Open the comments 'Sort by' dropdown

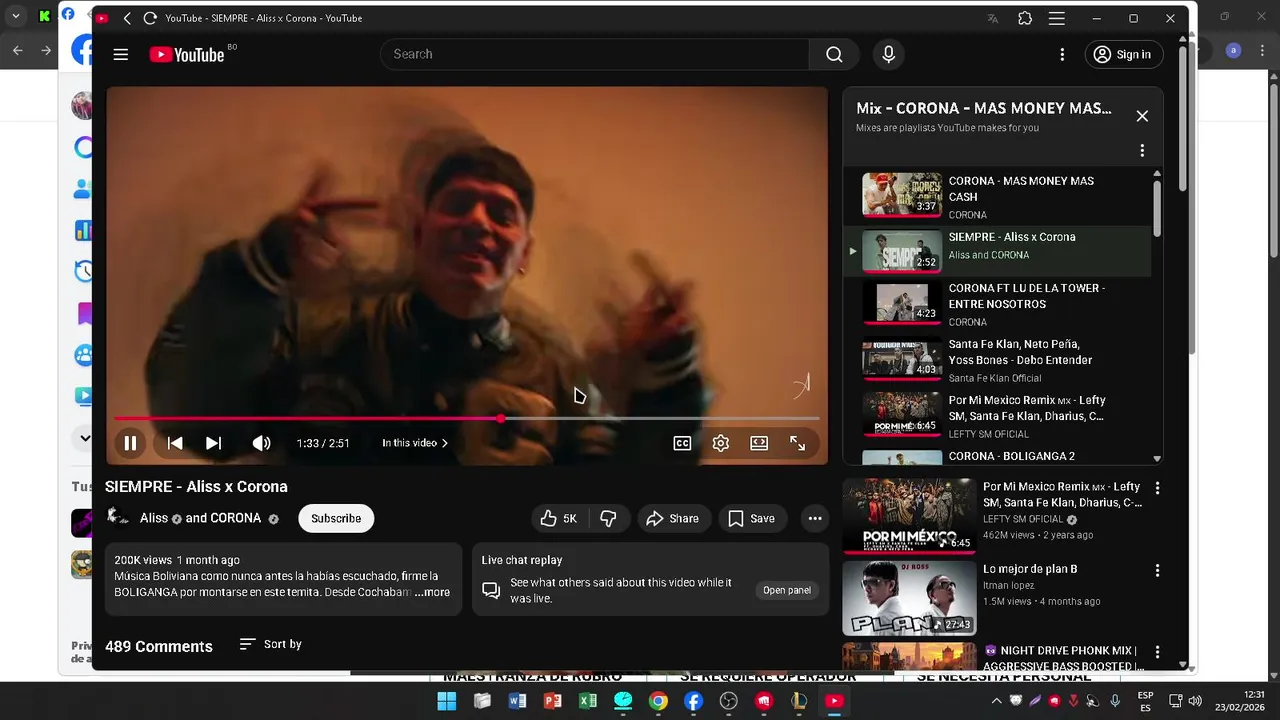tap(271, 644)
